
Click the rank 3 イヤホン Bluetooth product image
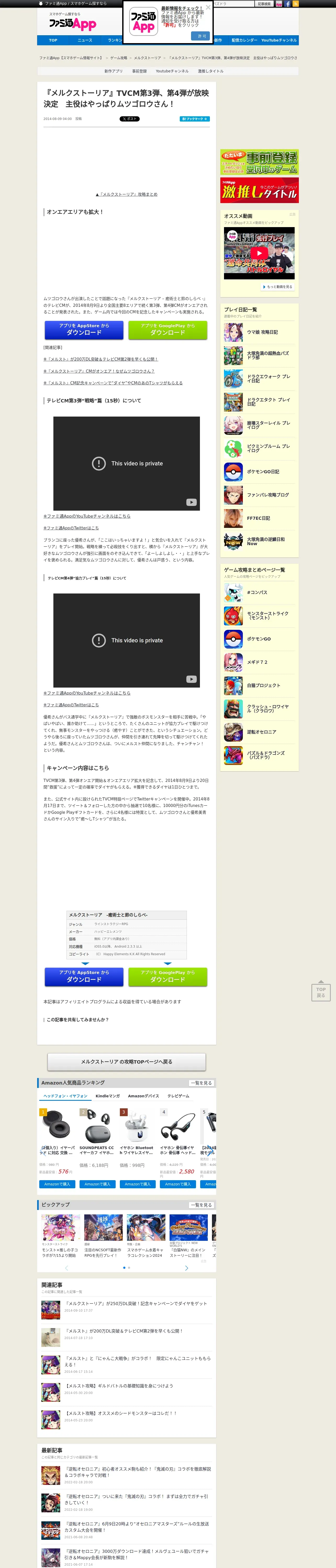click(138, 1126)
